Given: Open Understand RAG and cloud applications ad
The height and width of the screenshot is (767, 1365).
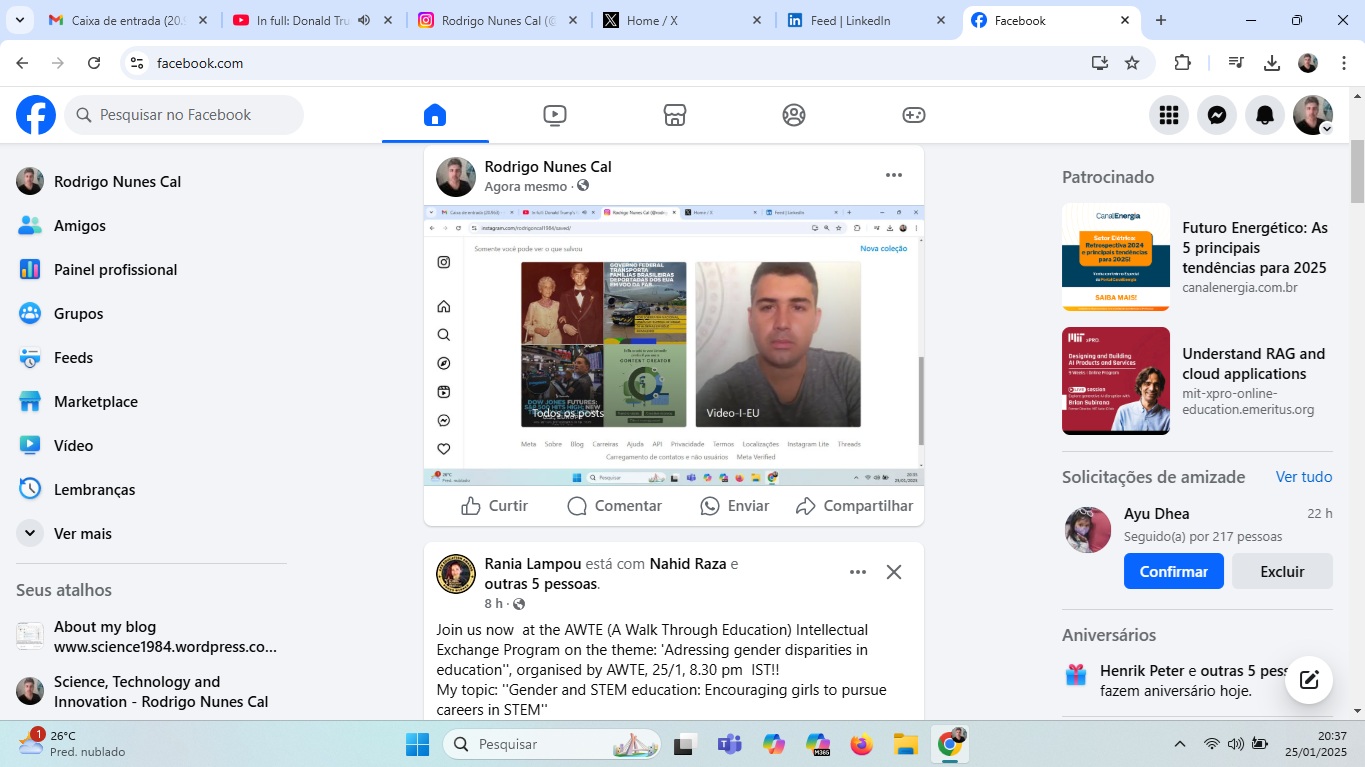Looking at the screenshot, I should point(1197,381).
